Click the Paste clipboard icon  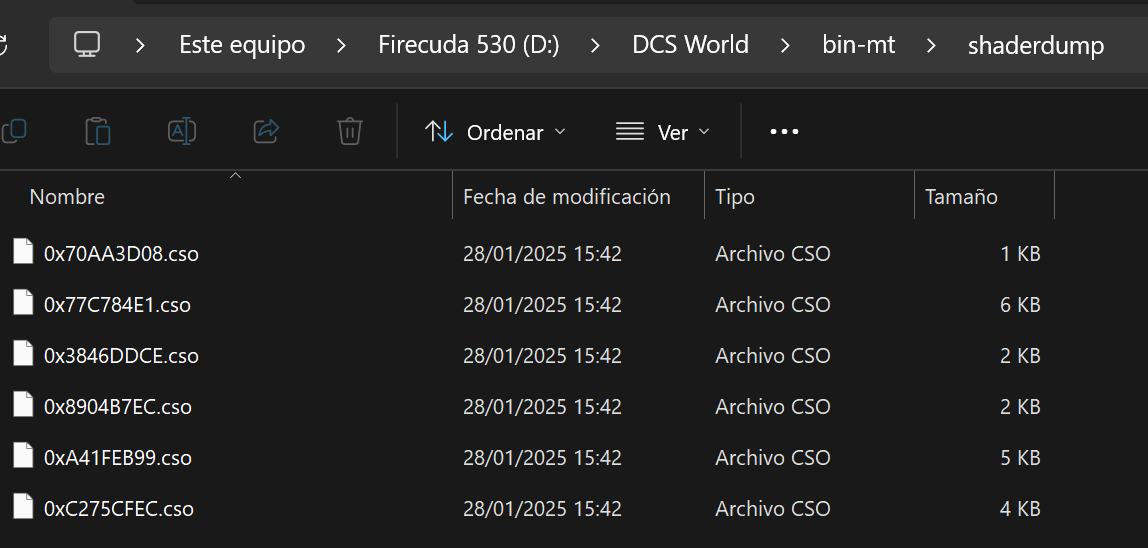point(97,132)
